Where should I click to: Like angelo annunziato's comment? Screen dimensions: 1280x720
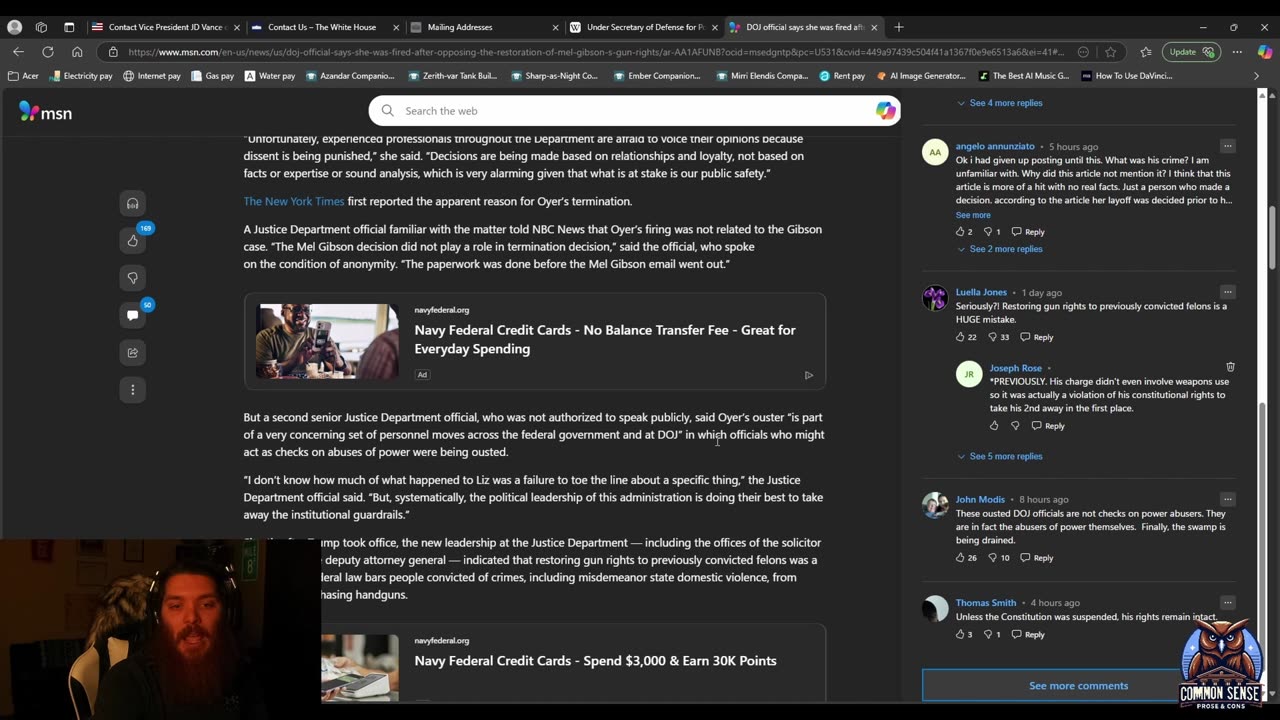click(x=960, y=232)
